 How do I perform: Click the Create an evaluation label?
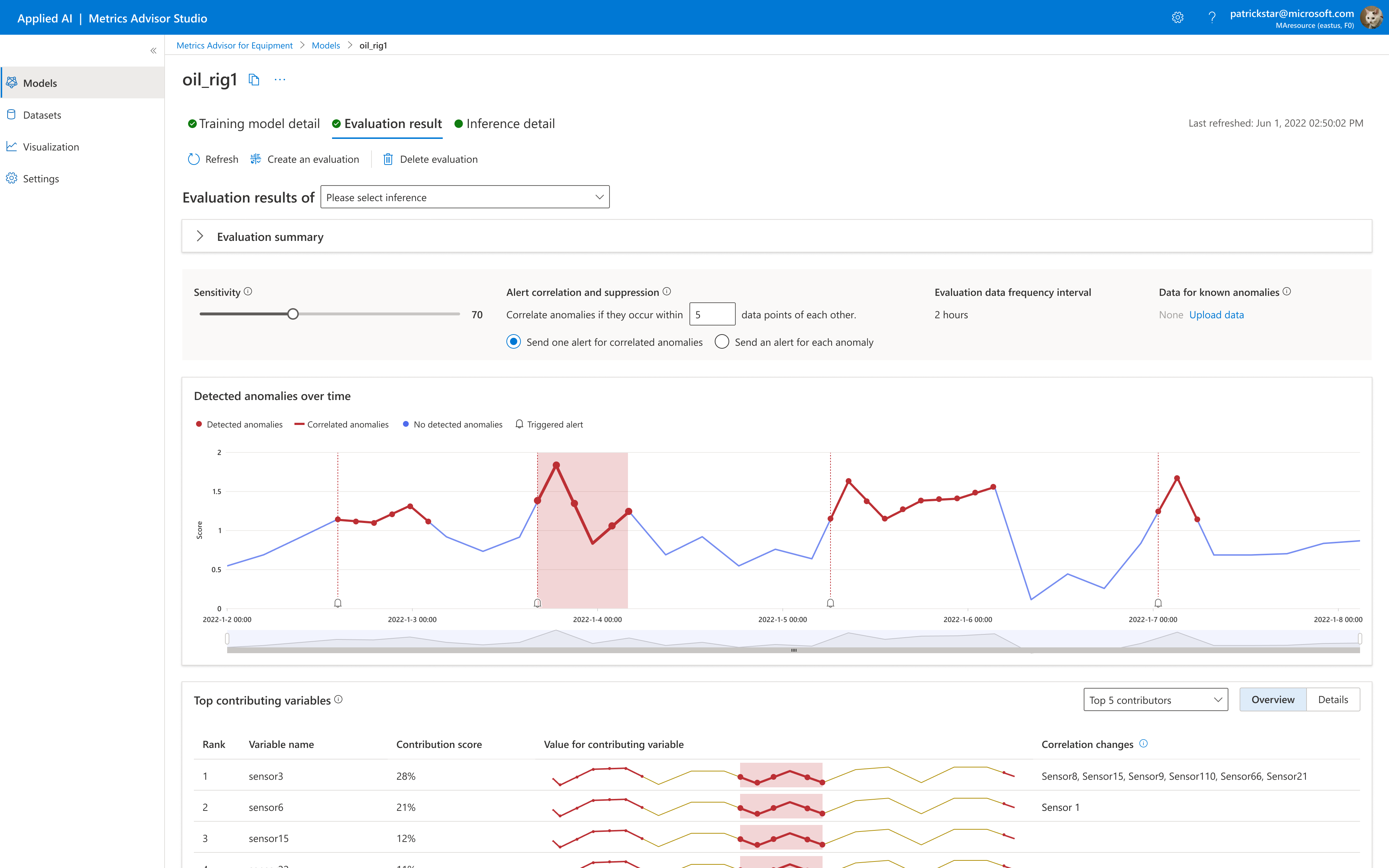(x=313, y=159)
